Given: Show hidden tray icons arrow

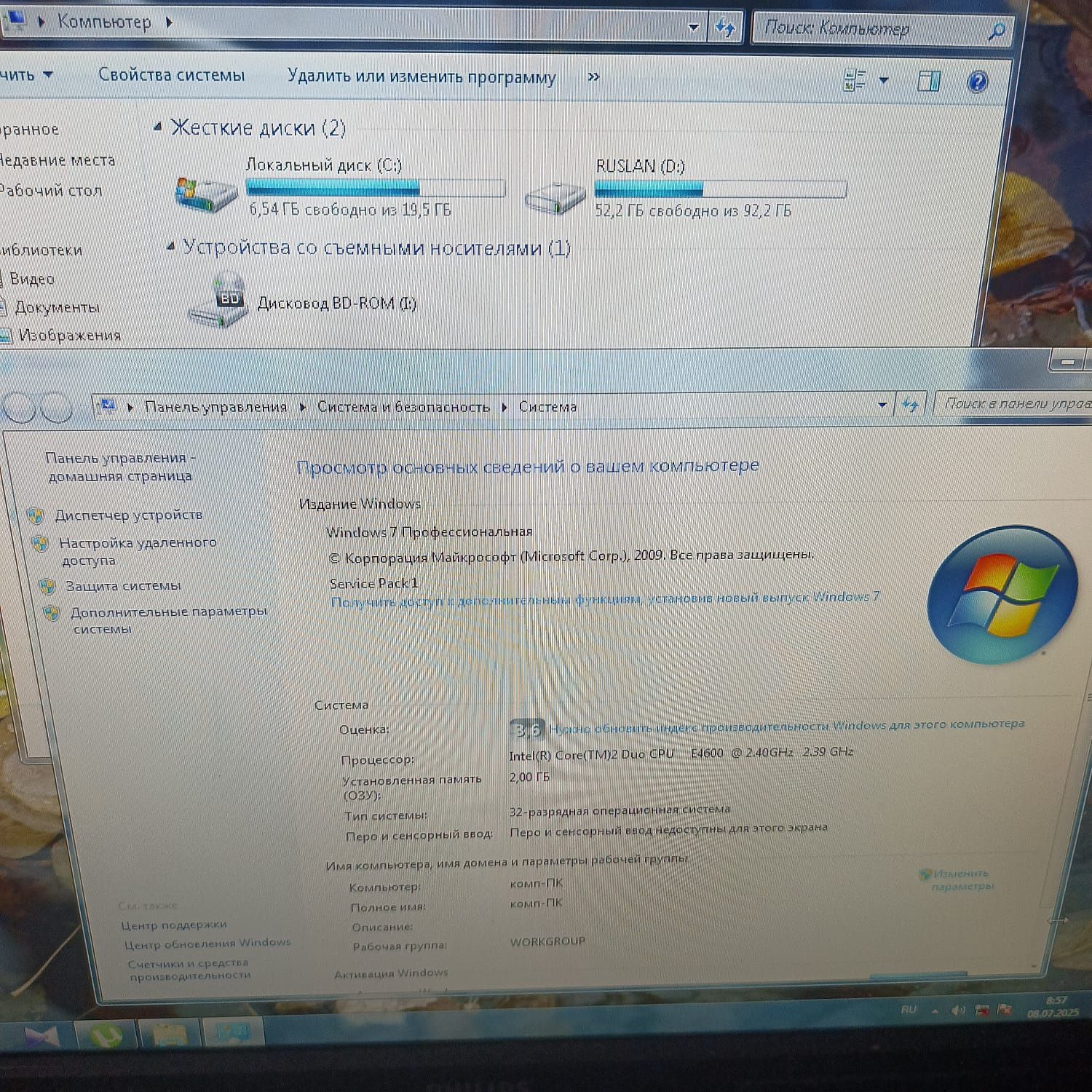Looking at the screenshot, I should pos(935,1010).
